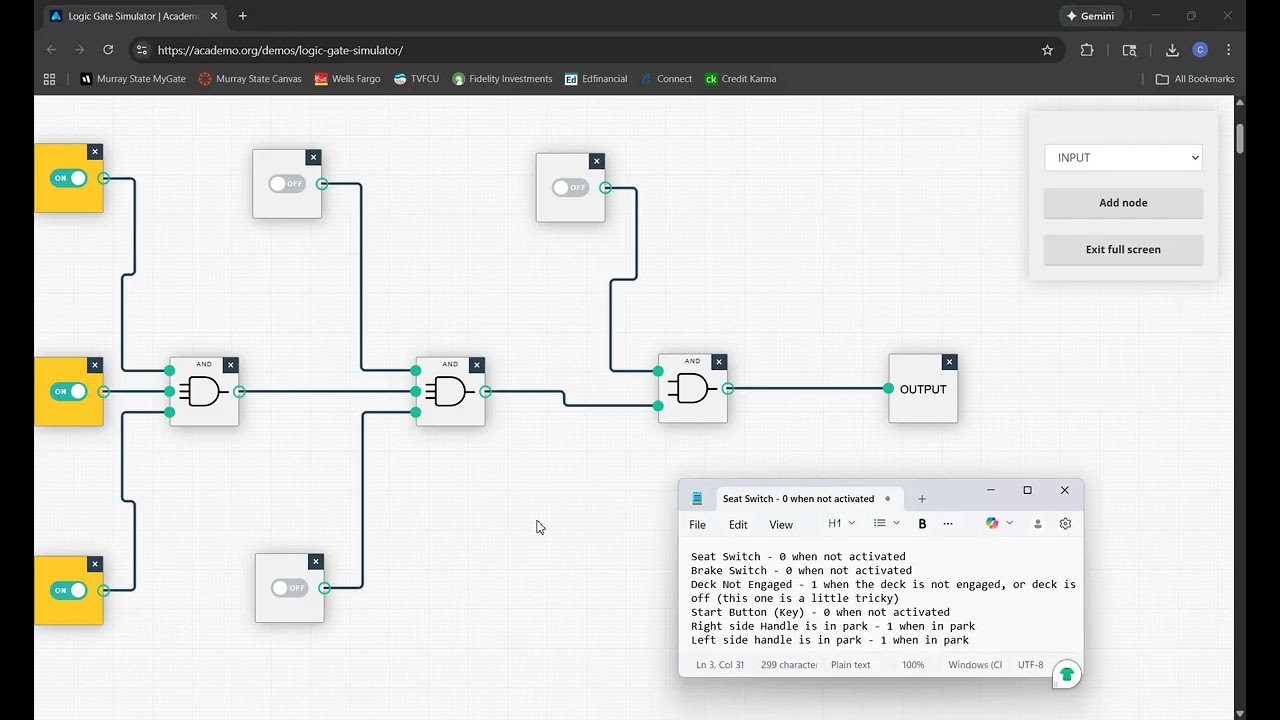Open Notepad View menu
This screenshot has width=1280, height=720.
coord(781,524)
